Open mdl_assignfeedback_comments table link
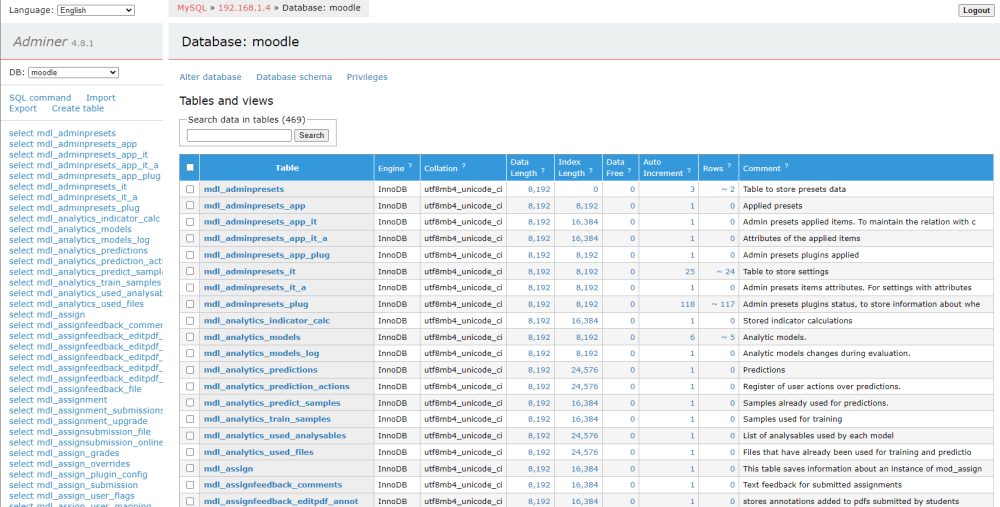This screenshot has width=1000, height=507. tap(273, 485)
